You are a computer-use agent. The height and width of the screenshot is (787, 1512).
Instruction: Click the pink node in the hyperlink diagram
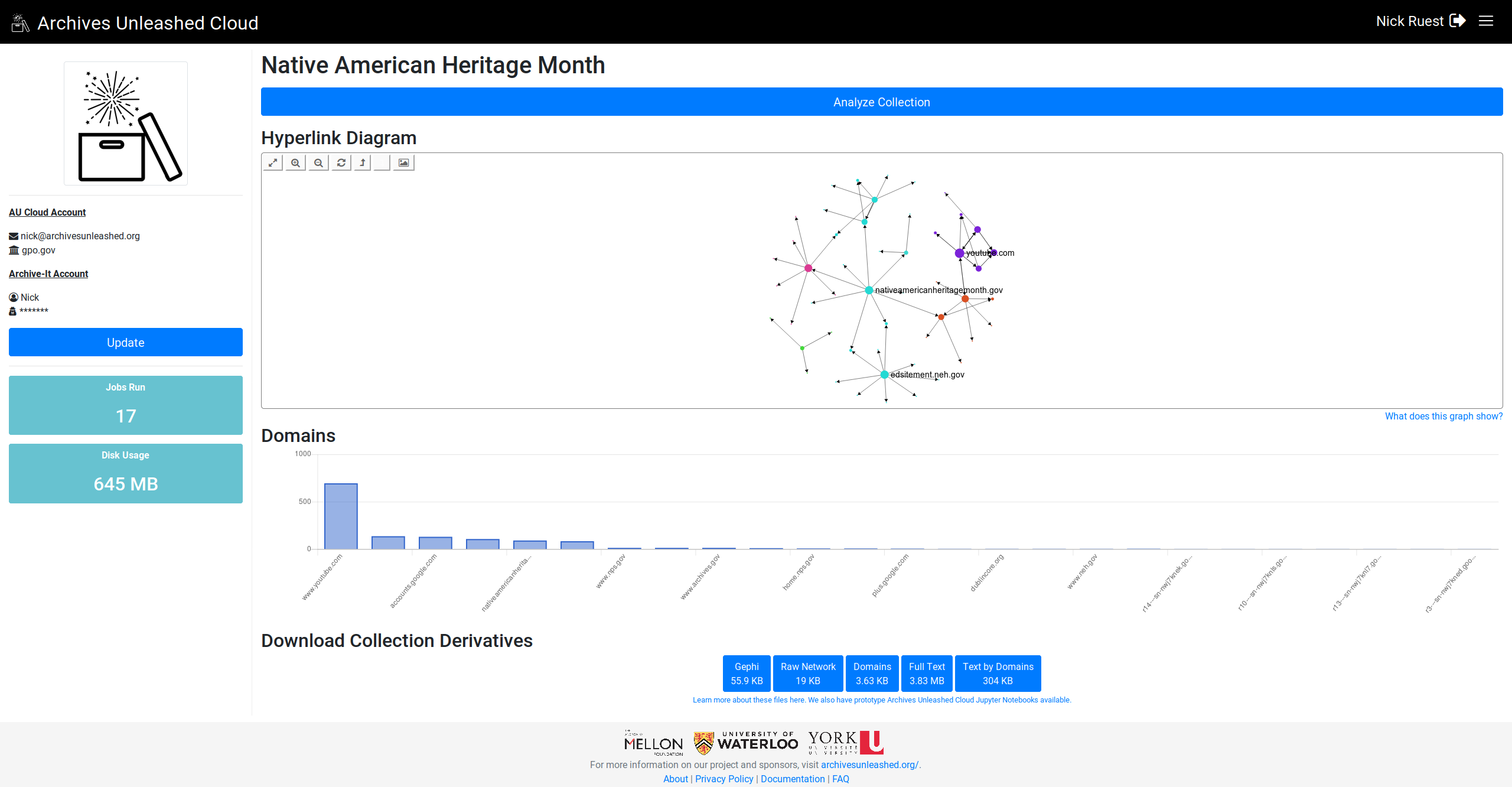pos(808,268)
